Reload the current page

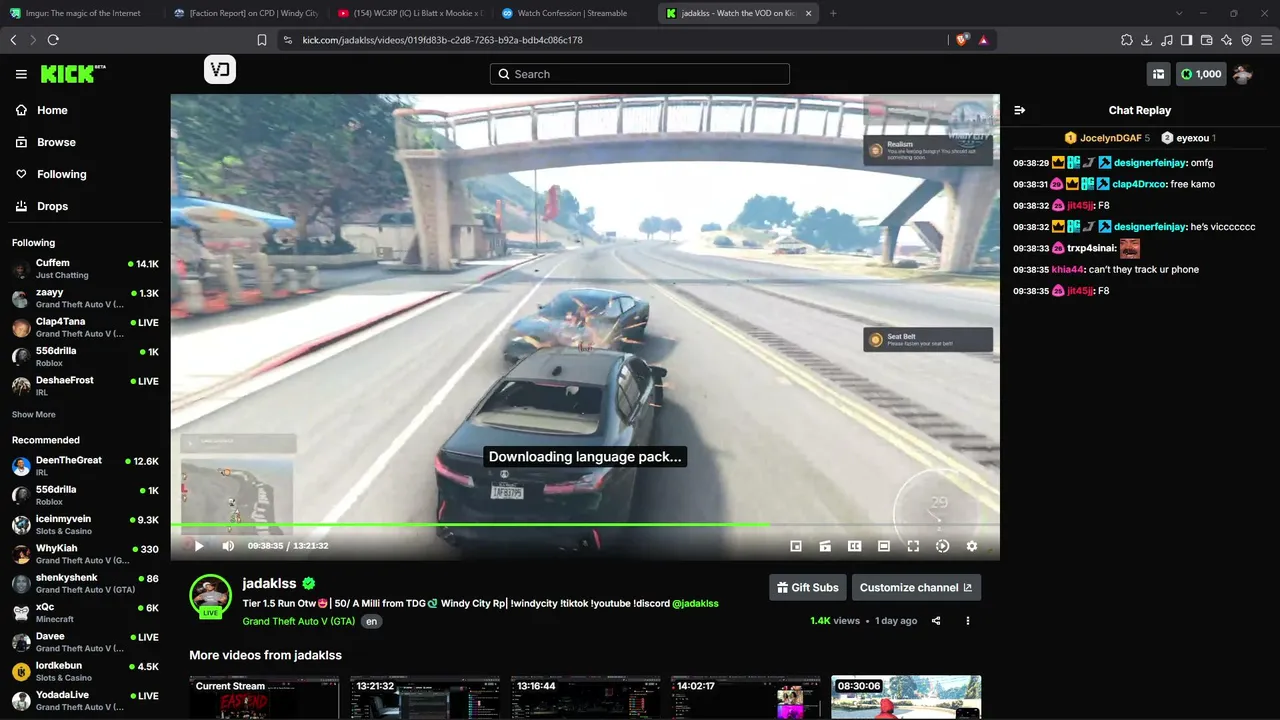[53, 40]
